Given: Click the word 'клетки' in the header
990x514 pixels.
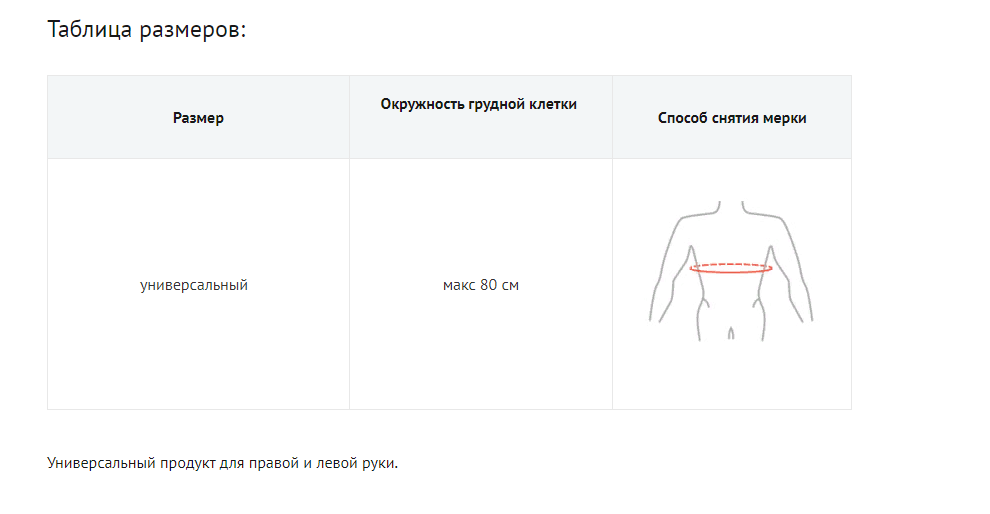Looking at the screenshot, I should (555, 104).
